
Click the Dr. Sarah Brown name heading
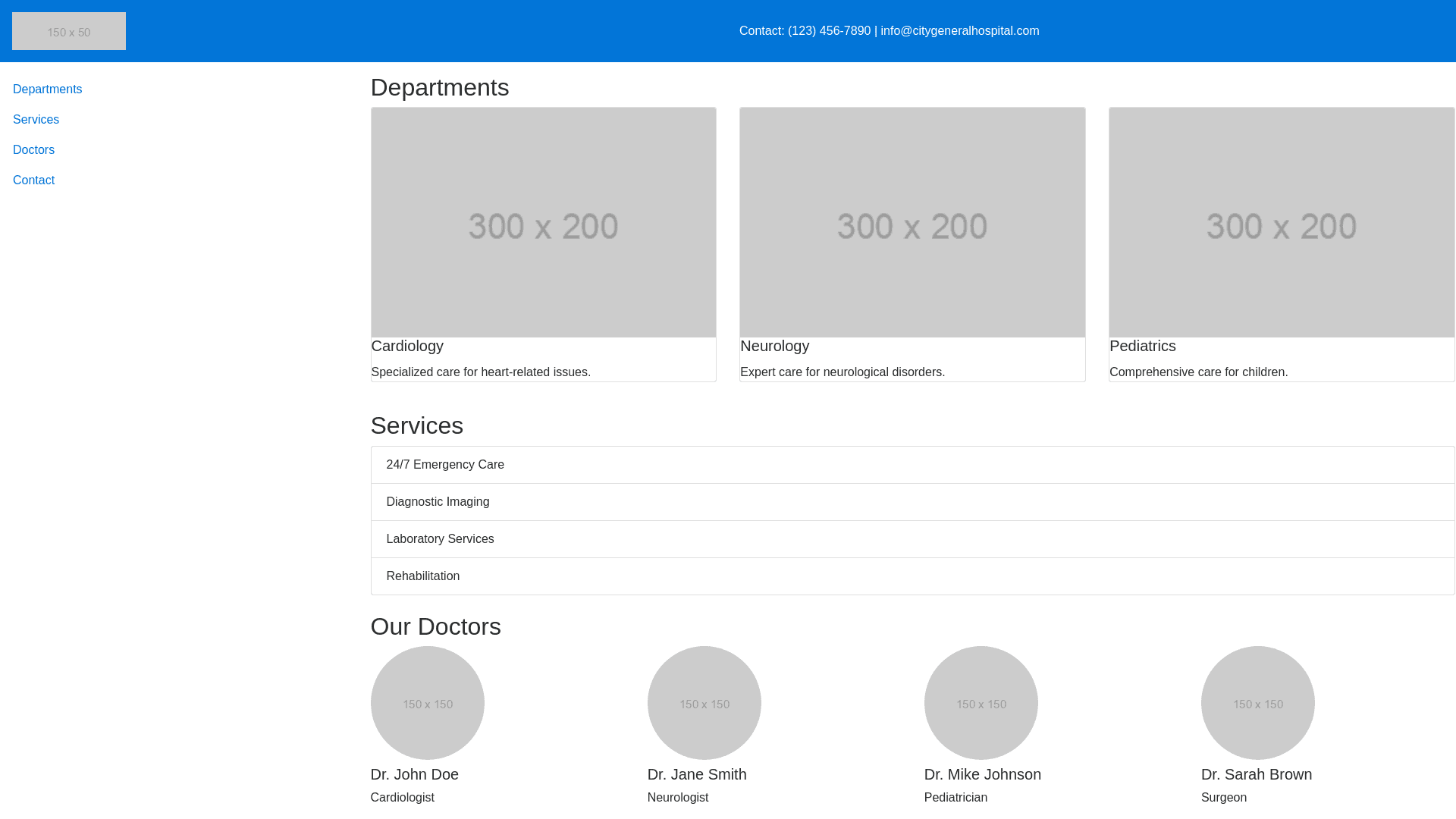click(x=1256, y=774)
